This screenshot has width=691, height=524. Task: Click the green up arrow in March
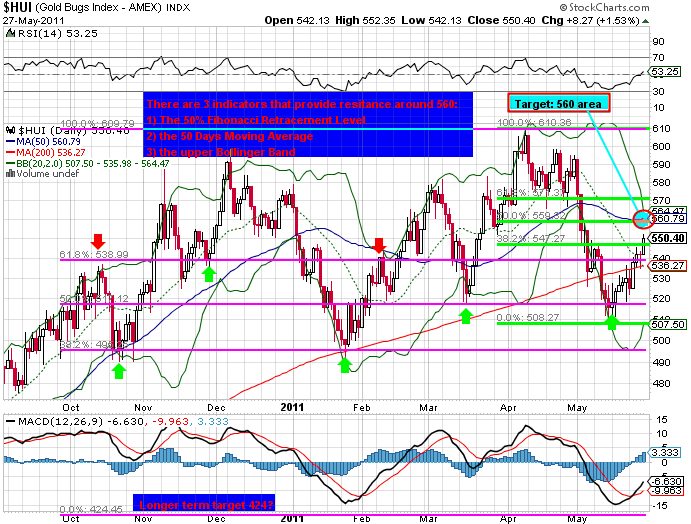[x=465, y=316]
